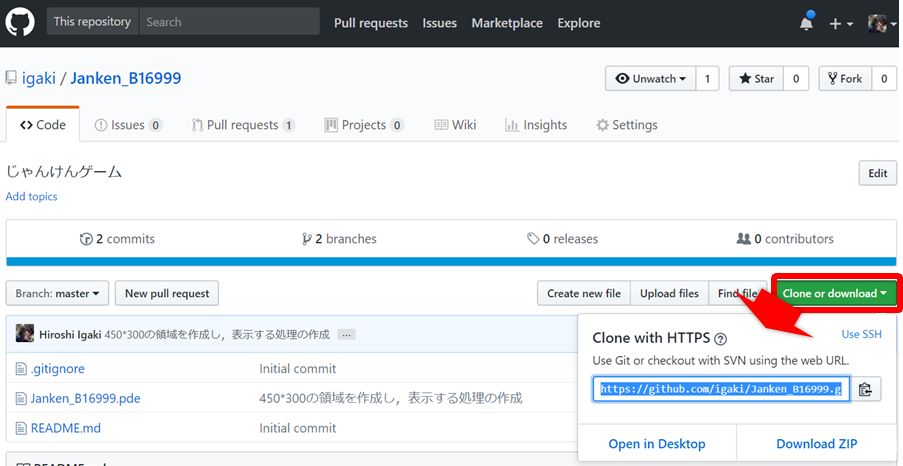Click Open in Desktop

pos(657,444)
